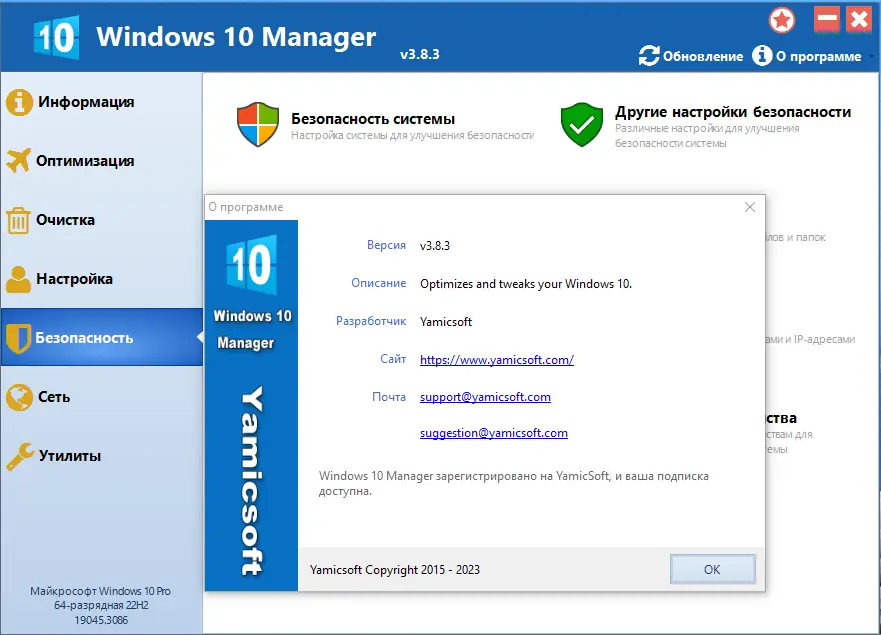Click the Information sidebar icon
Image resolution: width=881 pixels, height=635 pixels.
coord(19,102)
